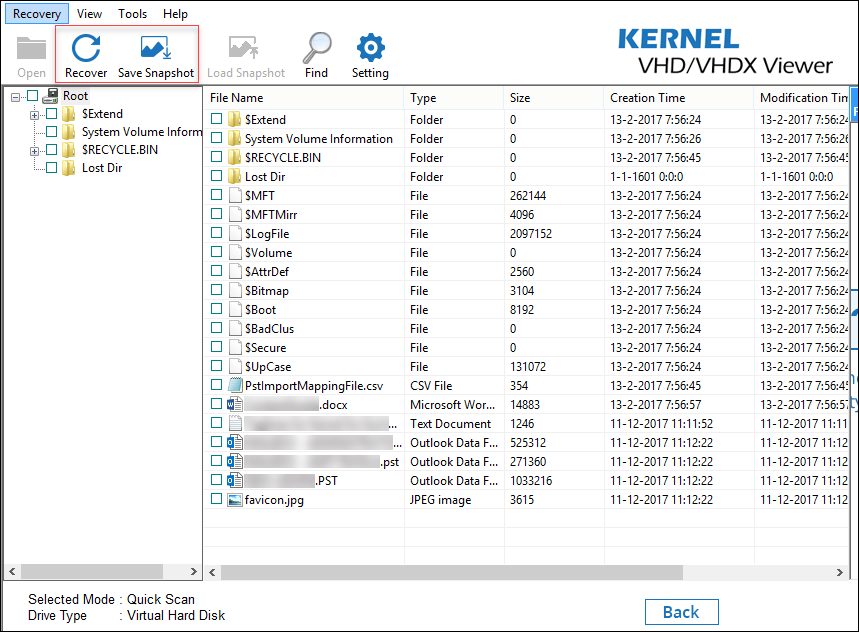859x632 pixels.
Task: Click the Save Snapshot icon
Action: tap(156, 48)
